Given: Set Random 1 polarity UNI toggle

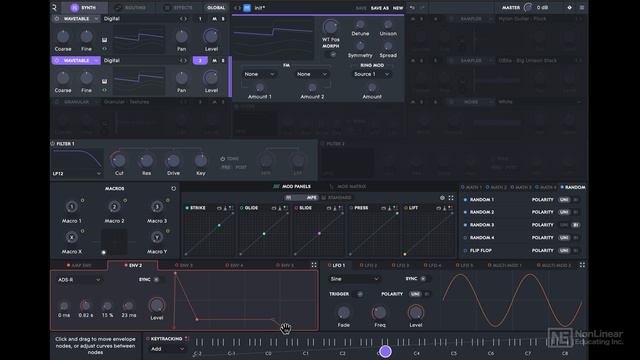Looking at the screenshot, I should tap(564, 200).
